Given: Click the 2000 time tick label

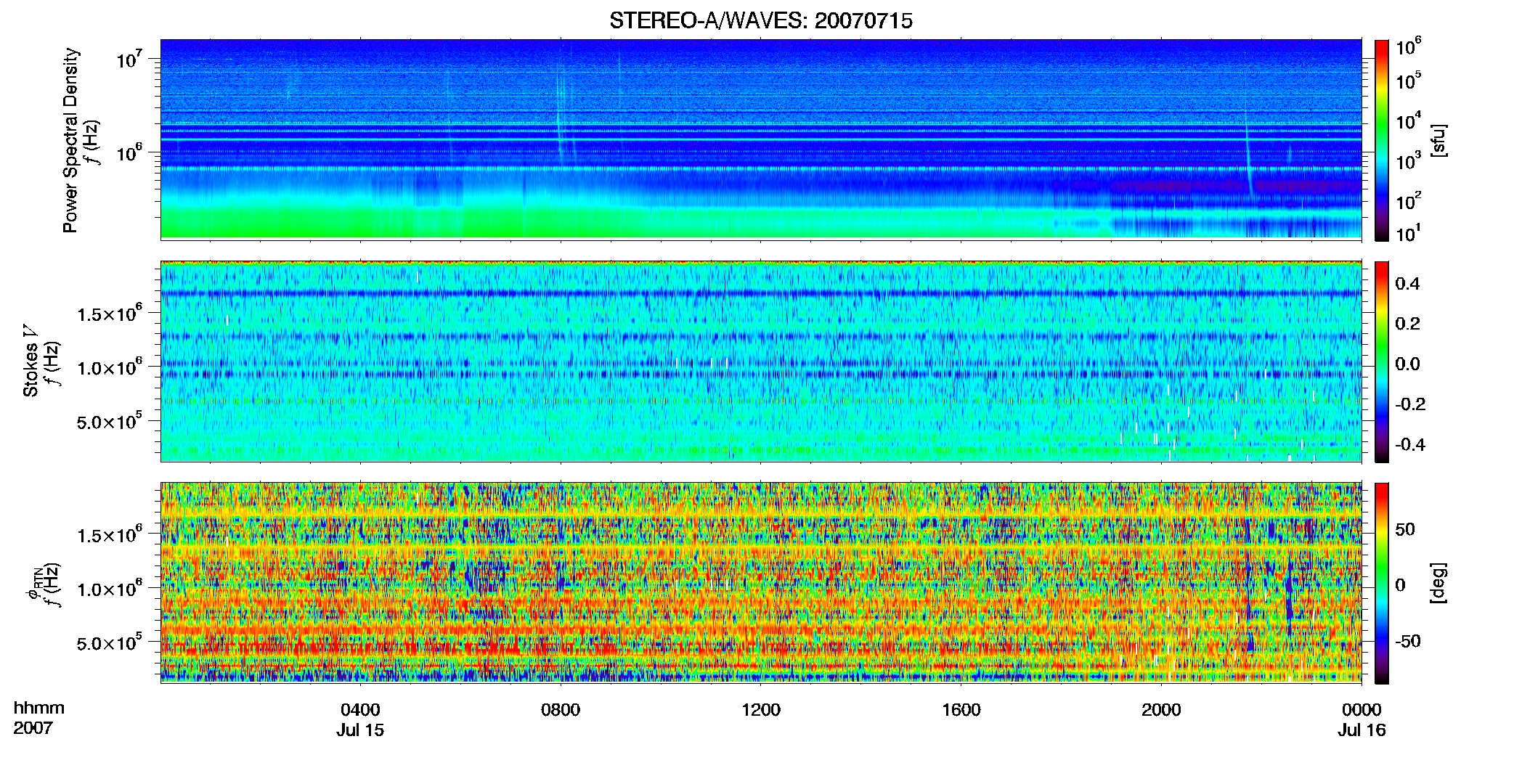Looking at the screenshot, I should coord(1161,710).
